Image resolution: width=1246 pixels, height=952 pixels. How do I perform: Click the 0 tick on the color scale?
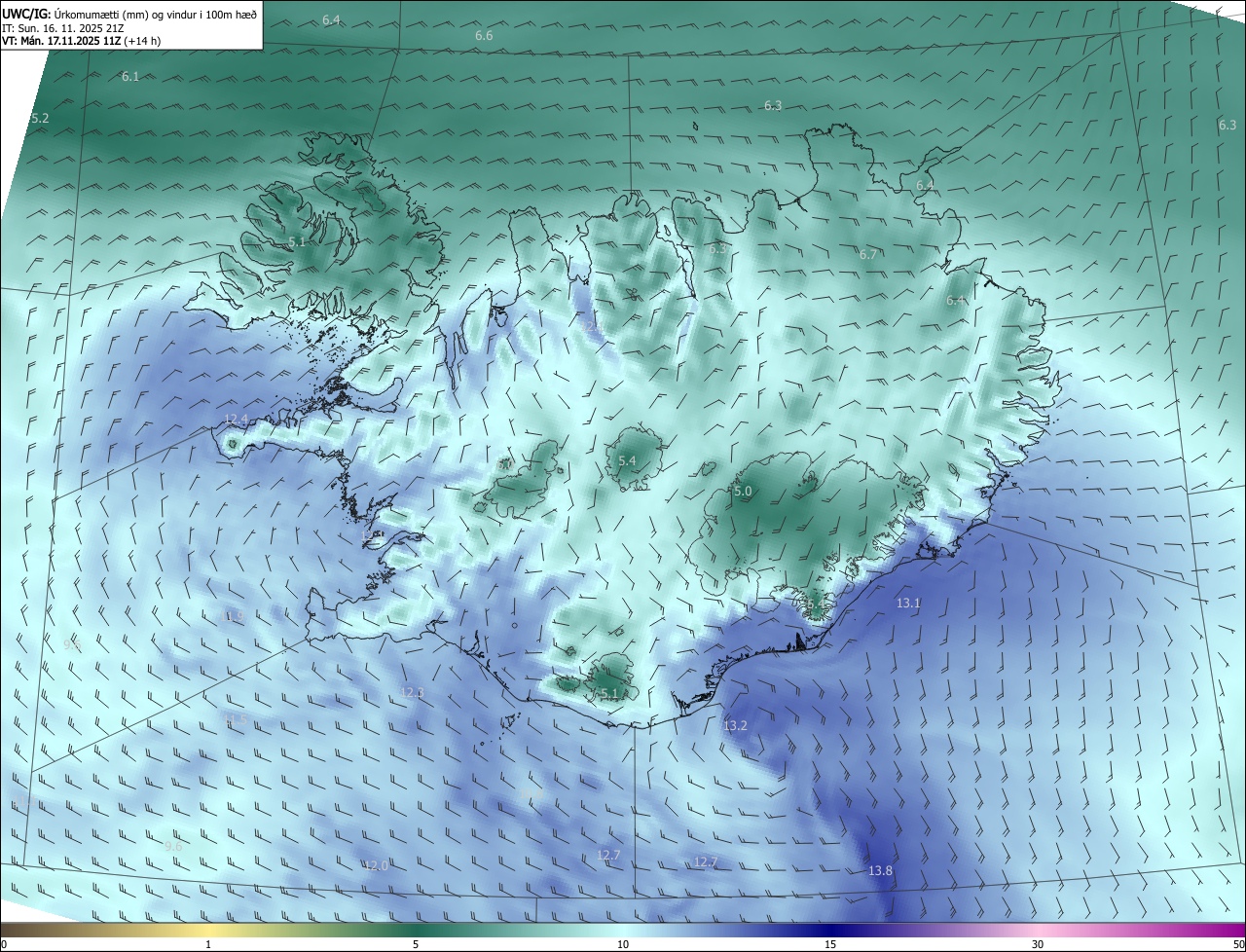(x=4, y=945)
